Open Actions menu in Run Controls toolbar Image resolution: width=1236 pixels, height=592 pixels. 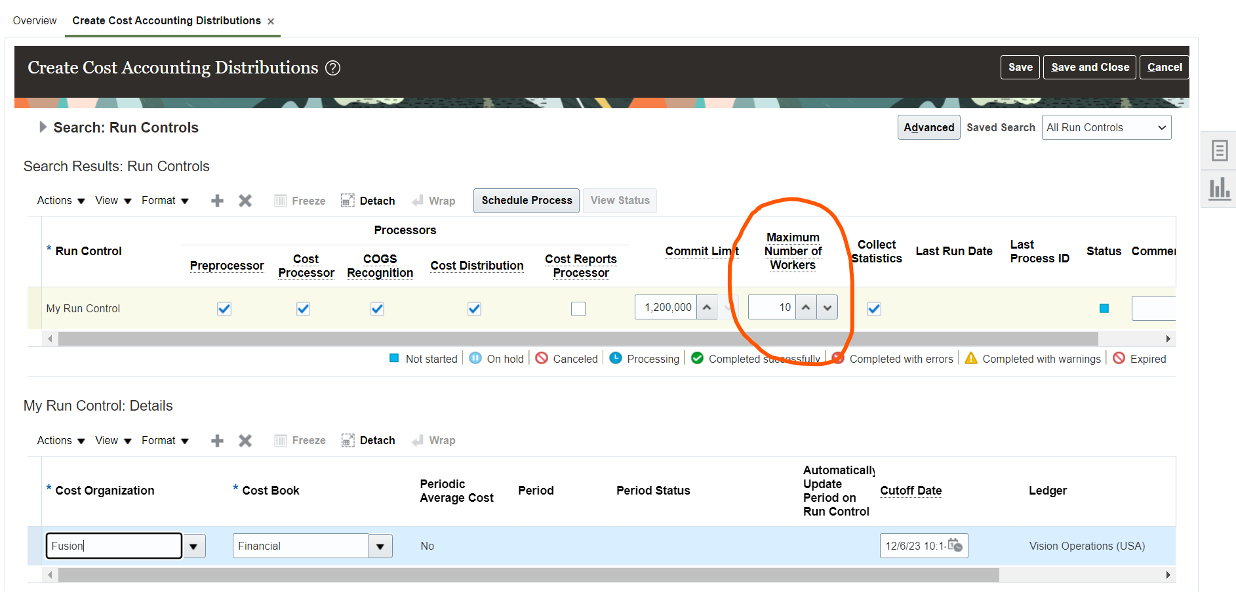[61, 201]
